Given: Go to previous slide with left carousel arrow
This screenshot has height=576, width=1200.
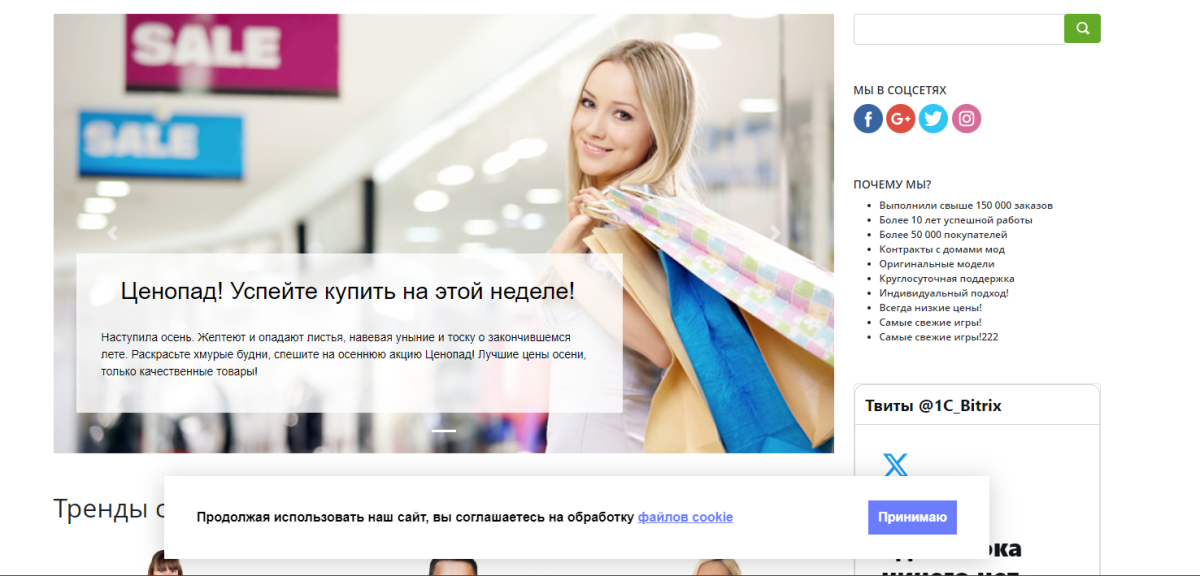Looking at the screenshot, I should coord(113,233).
